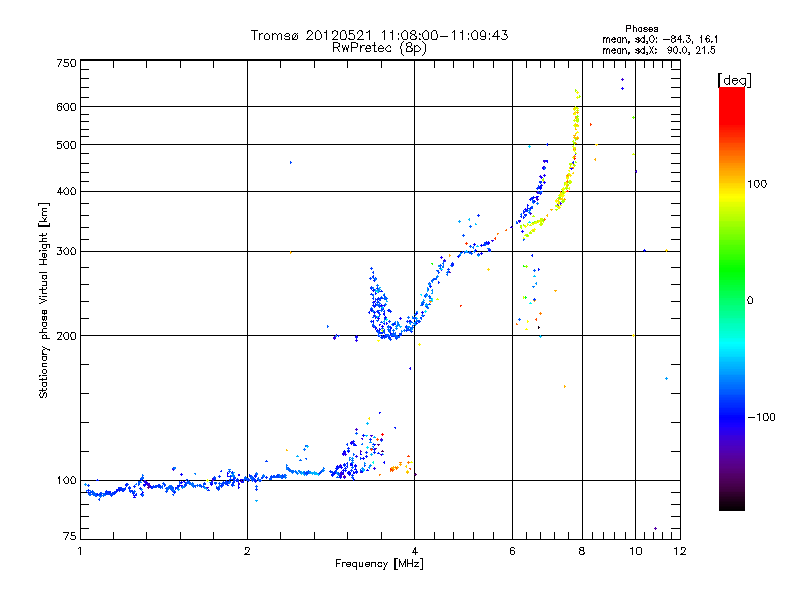Image resolution: width=800 pixels, height=600 pixels.
Task: Click y-axis tick label '600'
Action: point(67,107)
